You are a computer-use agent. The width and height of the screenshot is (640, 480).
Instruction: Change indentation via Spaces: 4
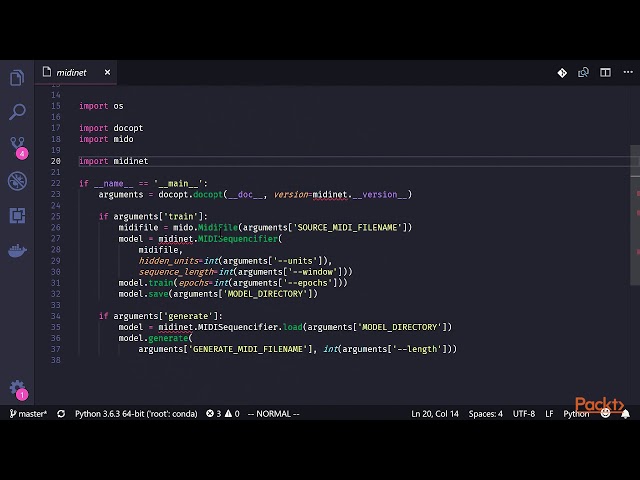(x=485, y=414)
